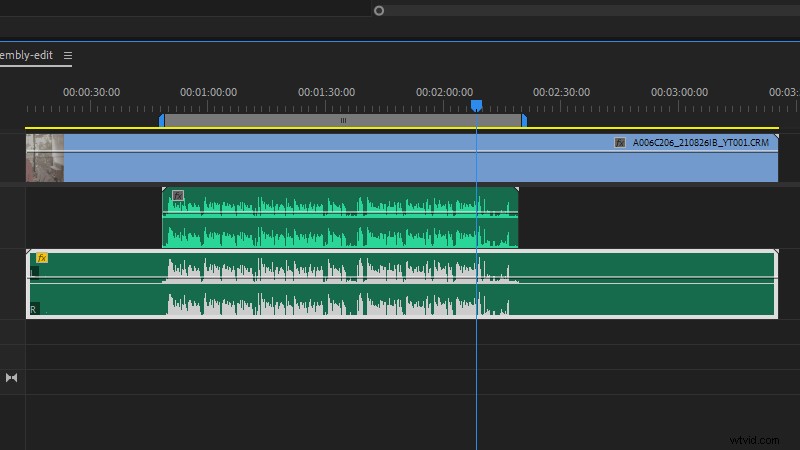800x450 pixels.
Task: Click the trim icon at the timeline's left edge
Action: coord(11,378)
